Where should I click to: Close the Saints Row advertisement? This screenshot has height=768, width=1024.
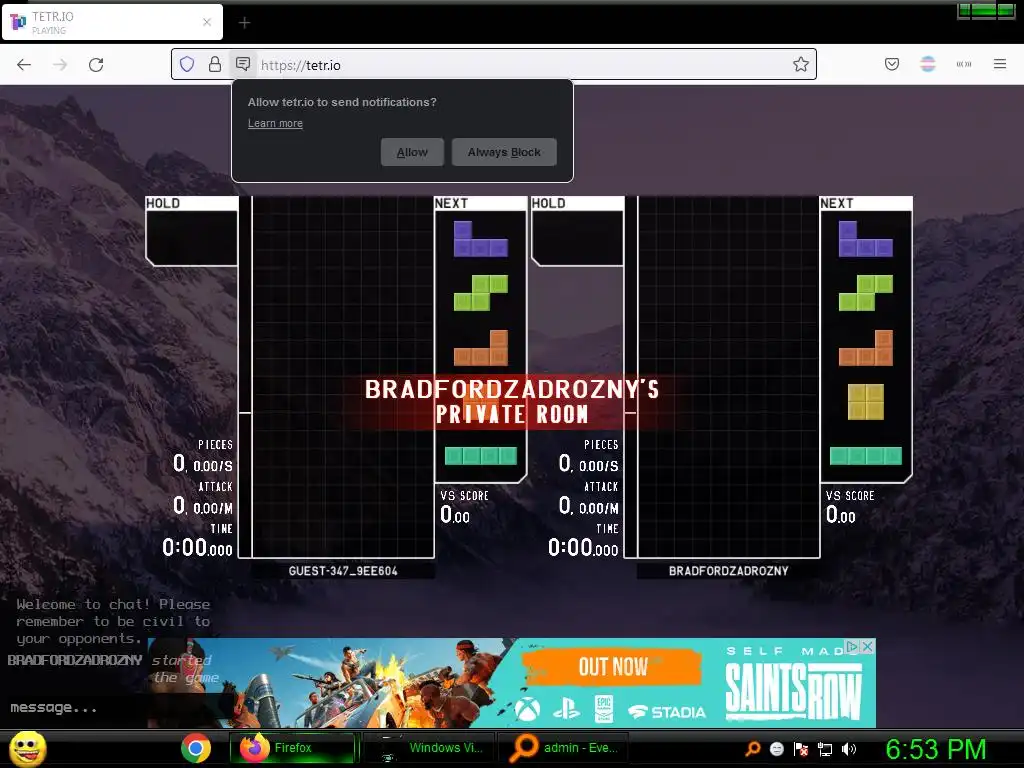(868, 647)
